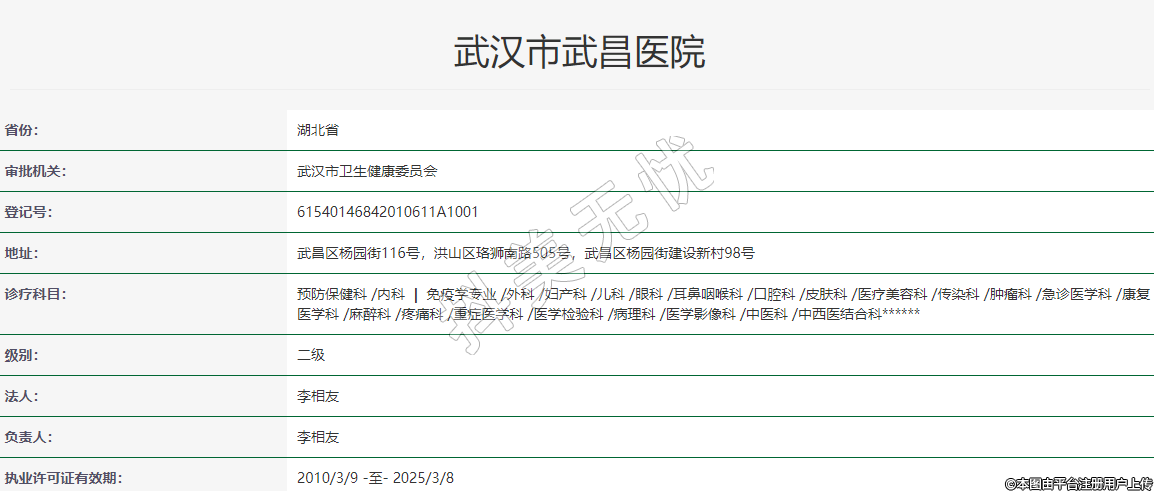Click the 审批机关 row label

[35, 171]
